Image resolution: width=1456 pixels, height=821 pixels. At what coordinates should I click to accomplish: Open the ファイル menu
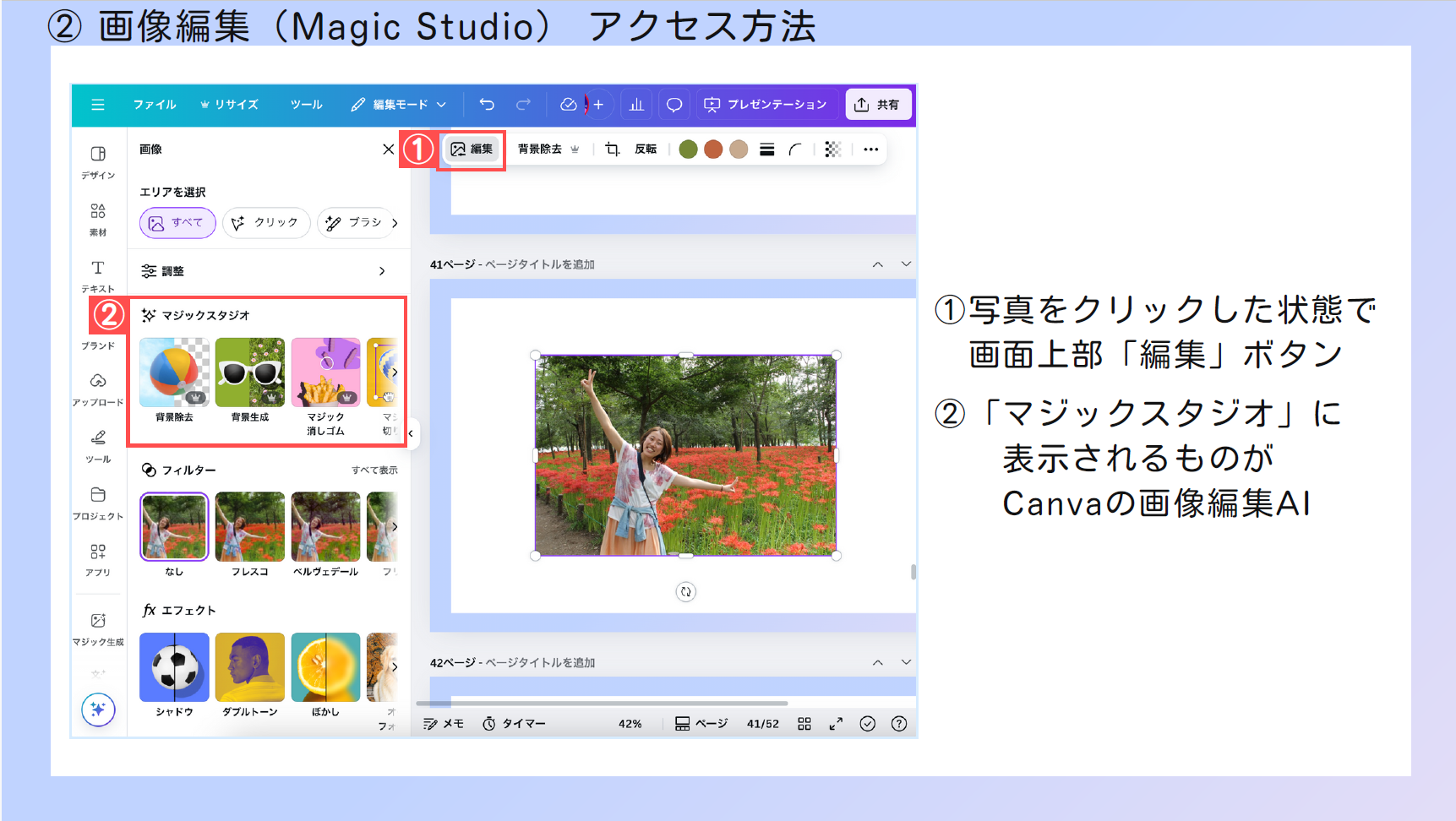pyautogui.click(x=155, y=105)
